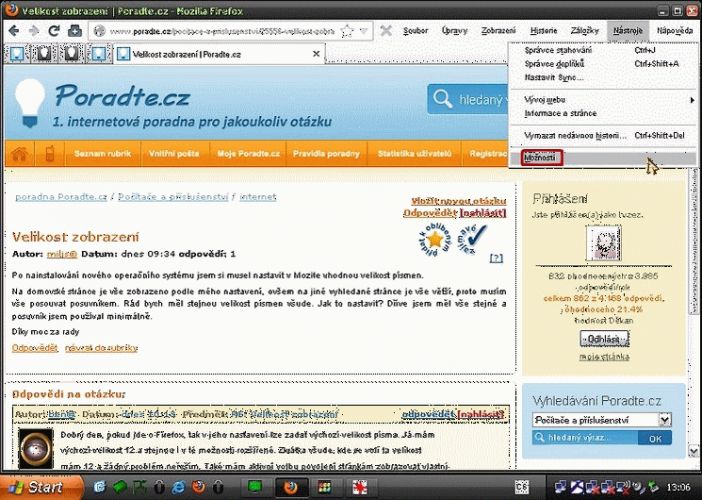Choose Vymazat nedávnou historii

click(x=603, y=135)
